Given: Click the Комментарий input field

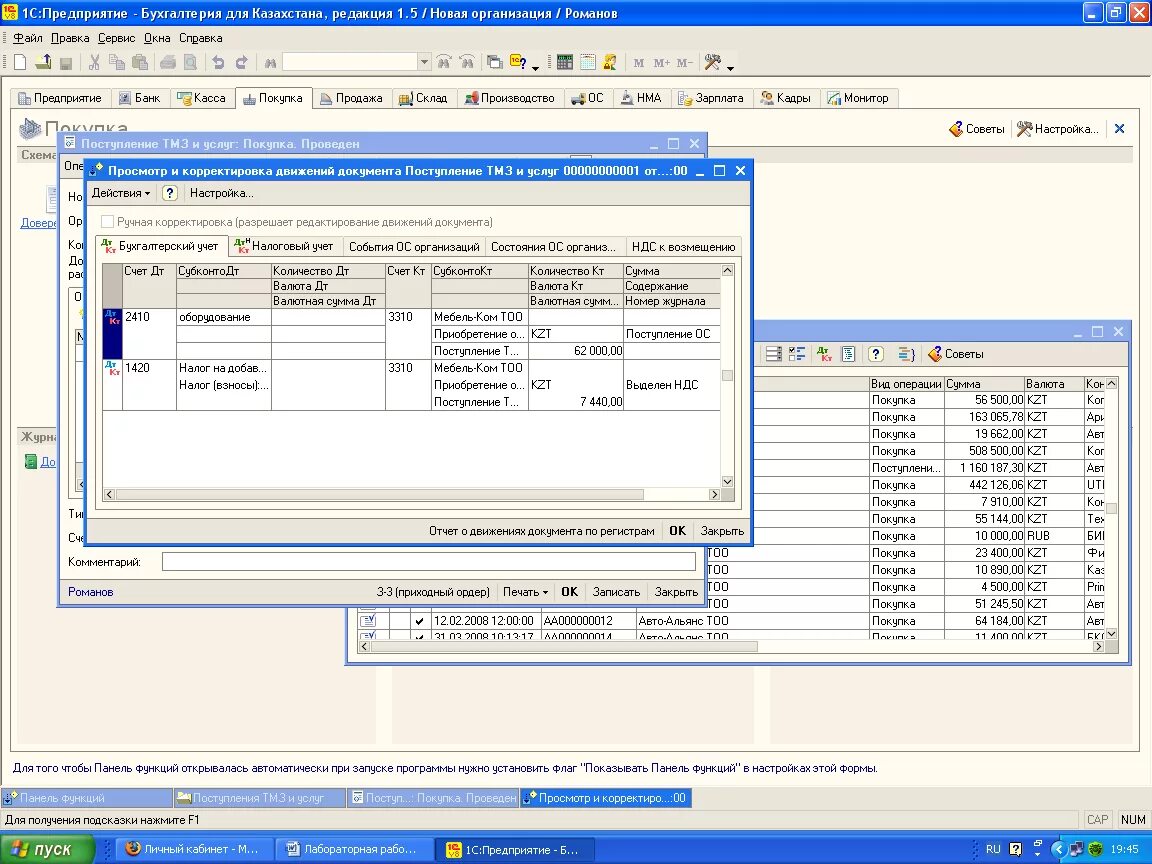Looking at the screenshot, I should tap(428, 562).
